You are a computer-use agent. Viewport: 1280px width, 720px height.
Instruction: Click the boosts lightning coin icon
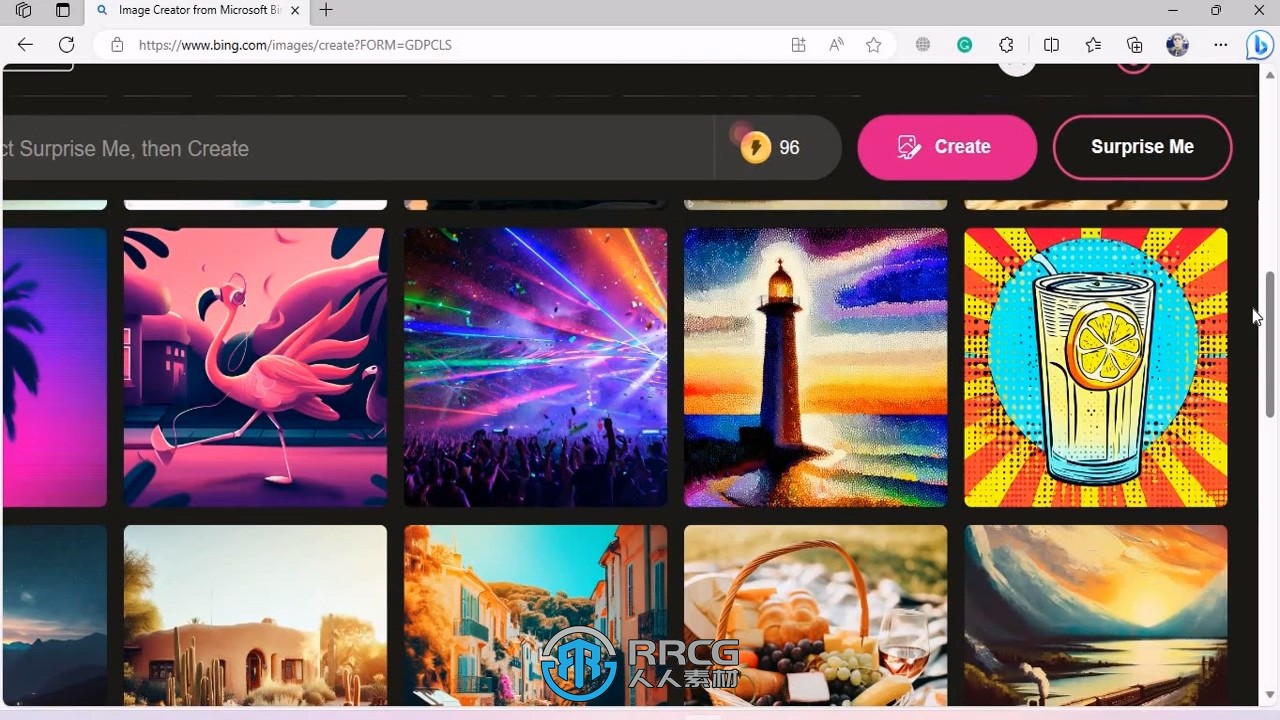point(755,148)
